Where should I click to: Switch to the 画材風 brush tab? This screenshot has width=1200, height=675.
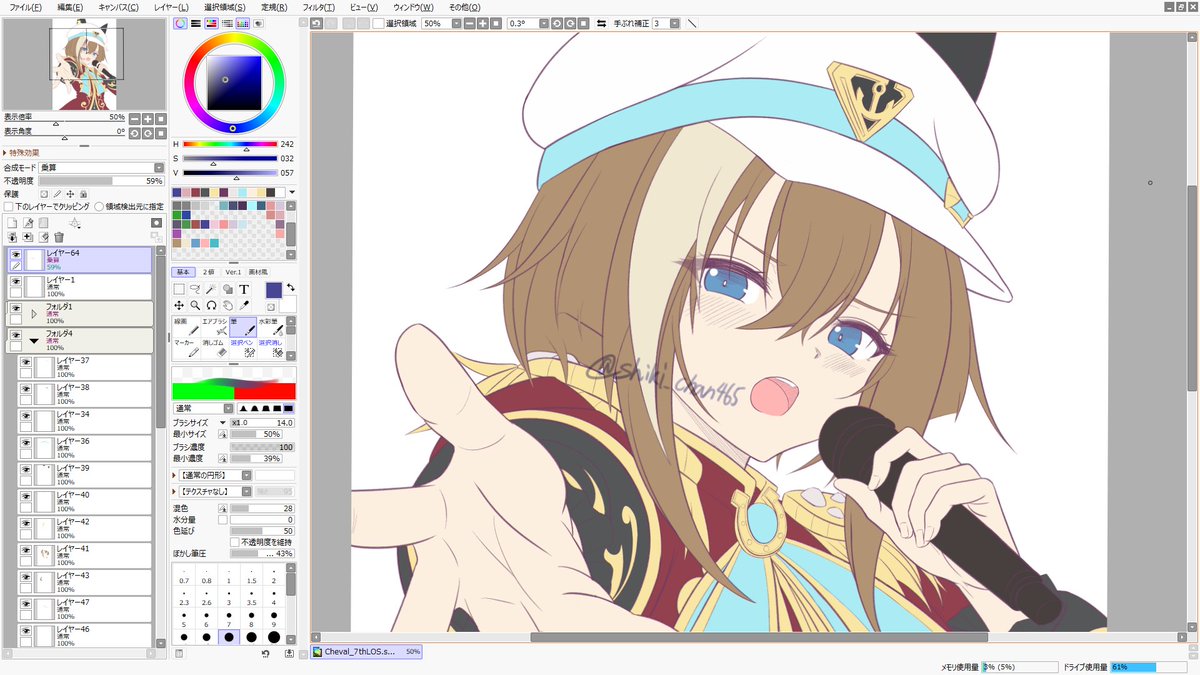tap(259, 271)
